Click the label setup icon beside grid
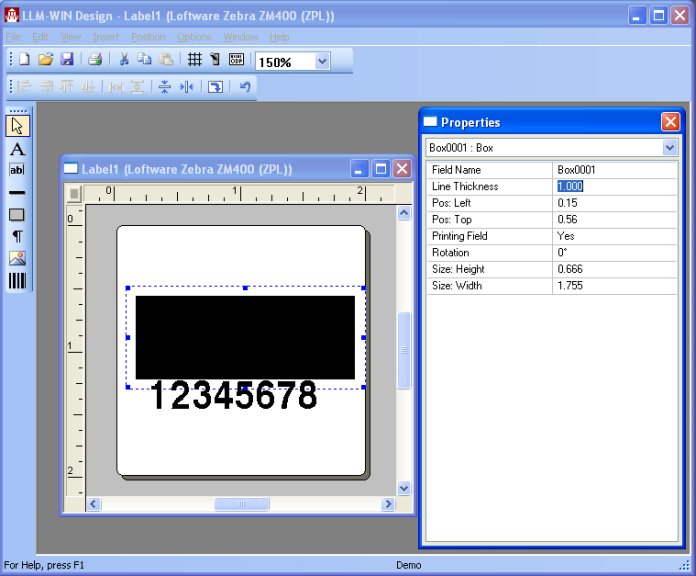This screenshot has height=576, width=696. (215, 59)
